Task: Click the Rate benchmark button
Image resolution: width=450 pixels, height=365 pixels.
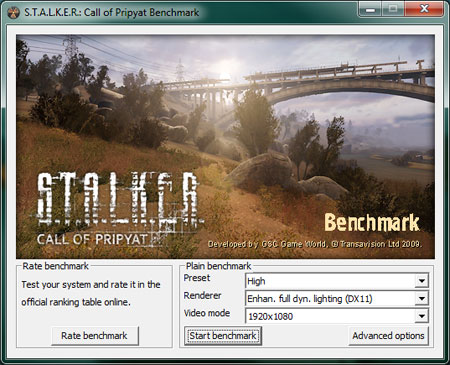Action: [x=95, y=336]
